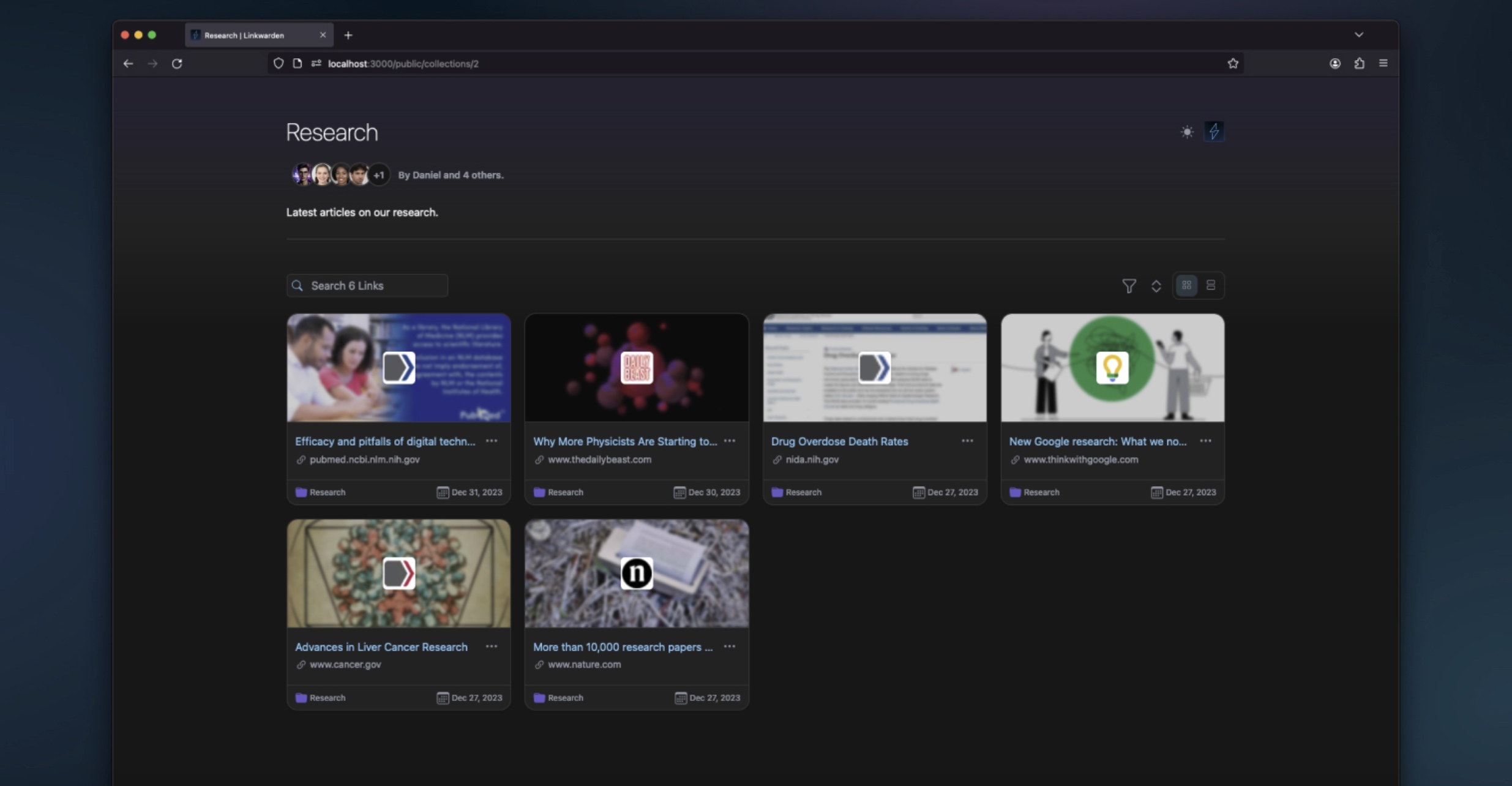Click the Linkwarden lightning logo icon

tap(1214, 131)
